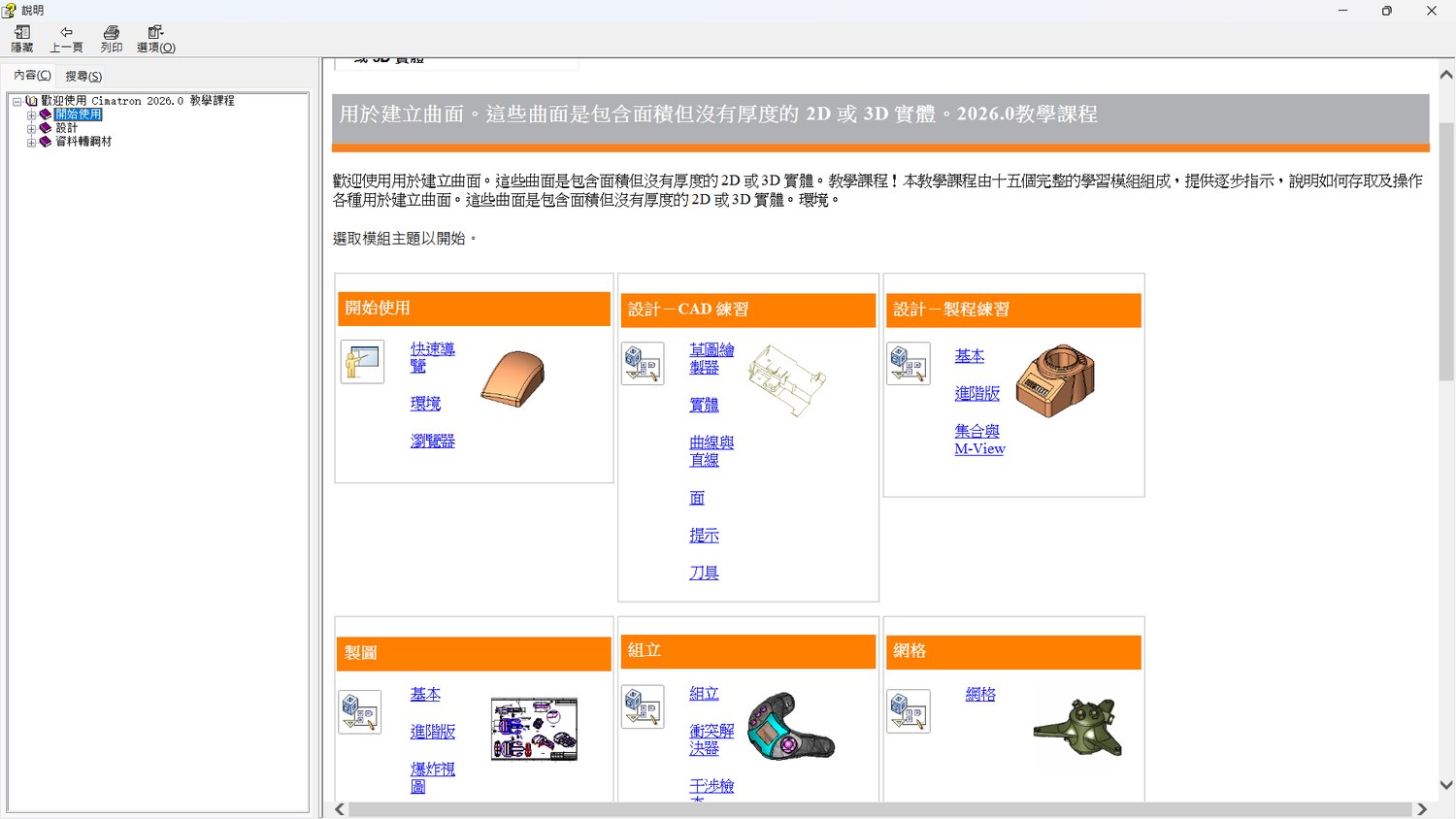Go back with the 上一頁 toolbar button
Image resolution: width=1456 pixels, height=819 pixels.
click(66, 39)
